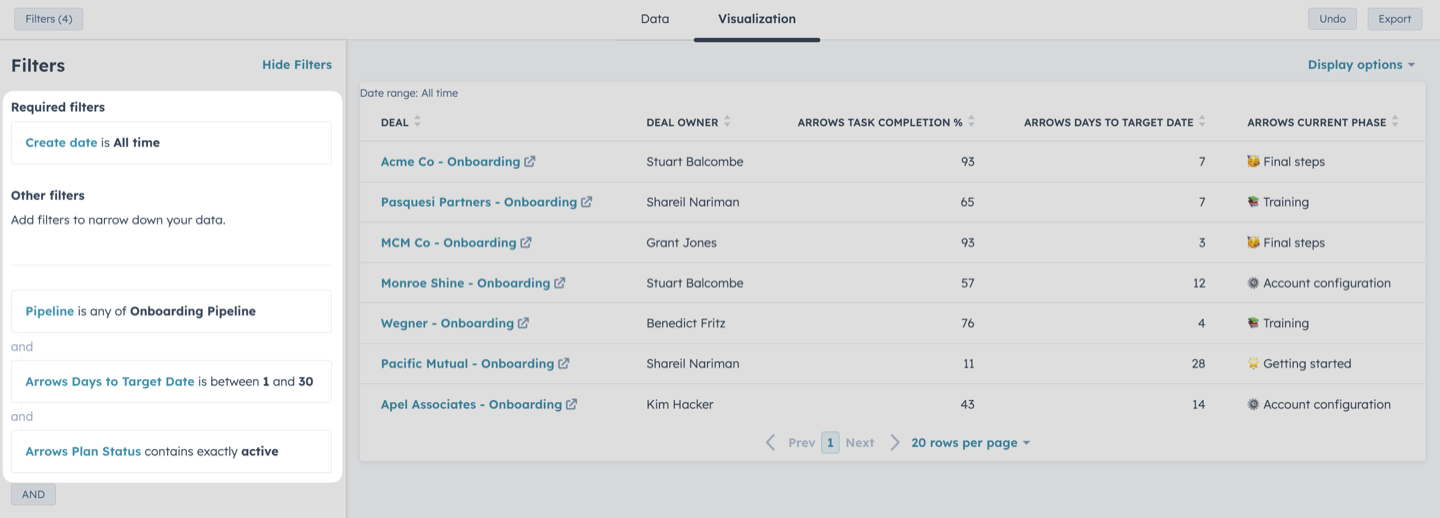Click external link icon next to Pasquesi Partners
Viewport: 1440px width, 518px height.
(587, 202)
